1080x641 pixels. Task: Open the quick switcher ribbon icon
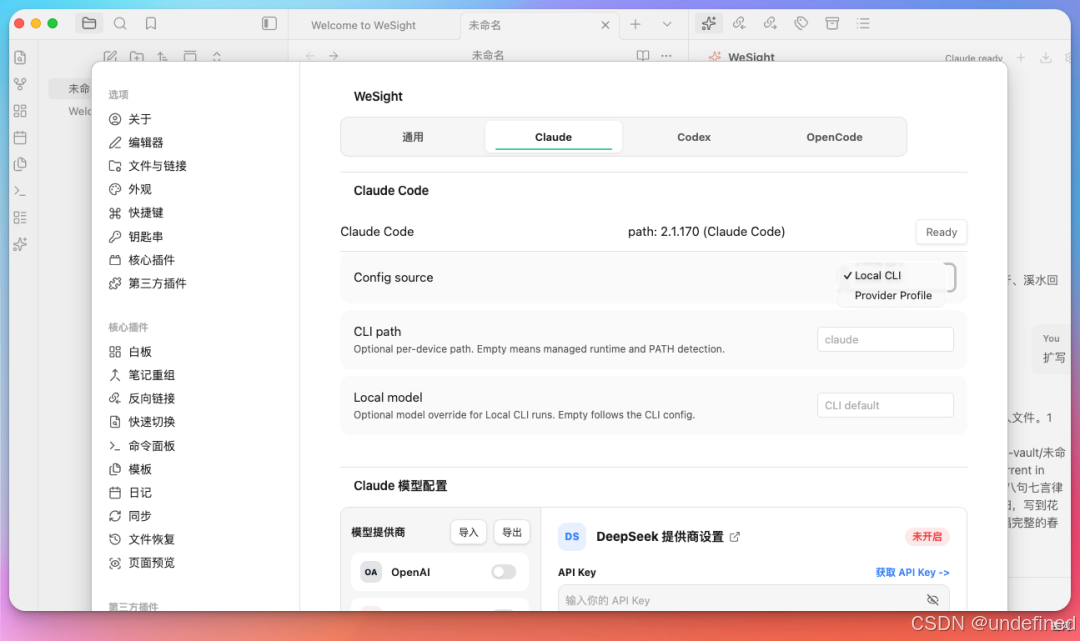20,58
